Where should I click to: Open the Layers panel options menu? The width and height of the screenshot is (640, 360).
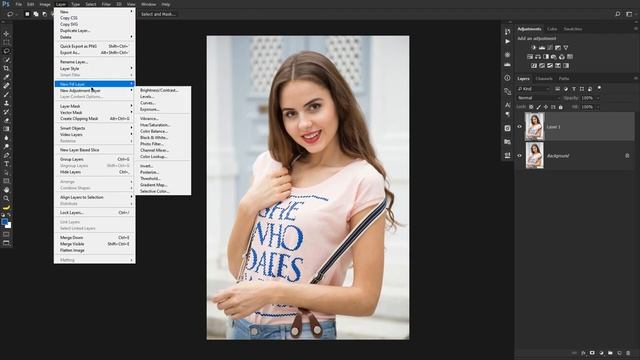(x=636, y=78)
